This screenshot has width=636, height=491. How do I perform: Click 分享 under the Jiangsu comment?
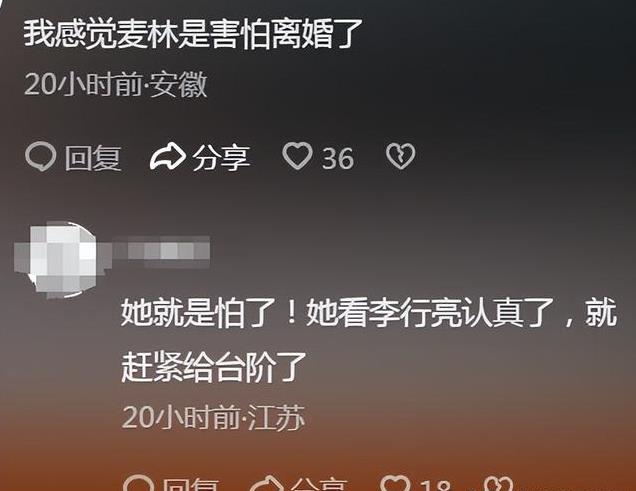coord(319,485)
